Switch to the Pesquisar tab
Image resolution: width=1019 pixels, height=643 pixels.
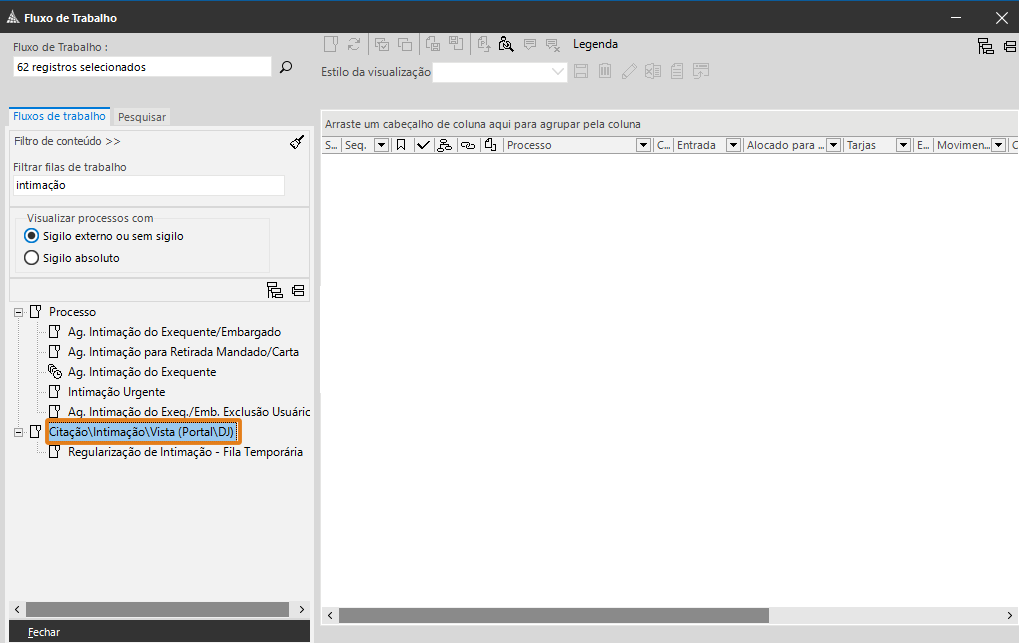coord(142,117)
